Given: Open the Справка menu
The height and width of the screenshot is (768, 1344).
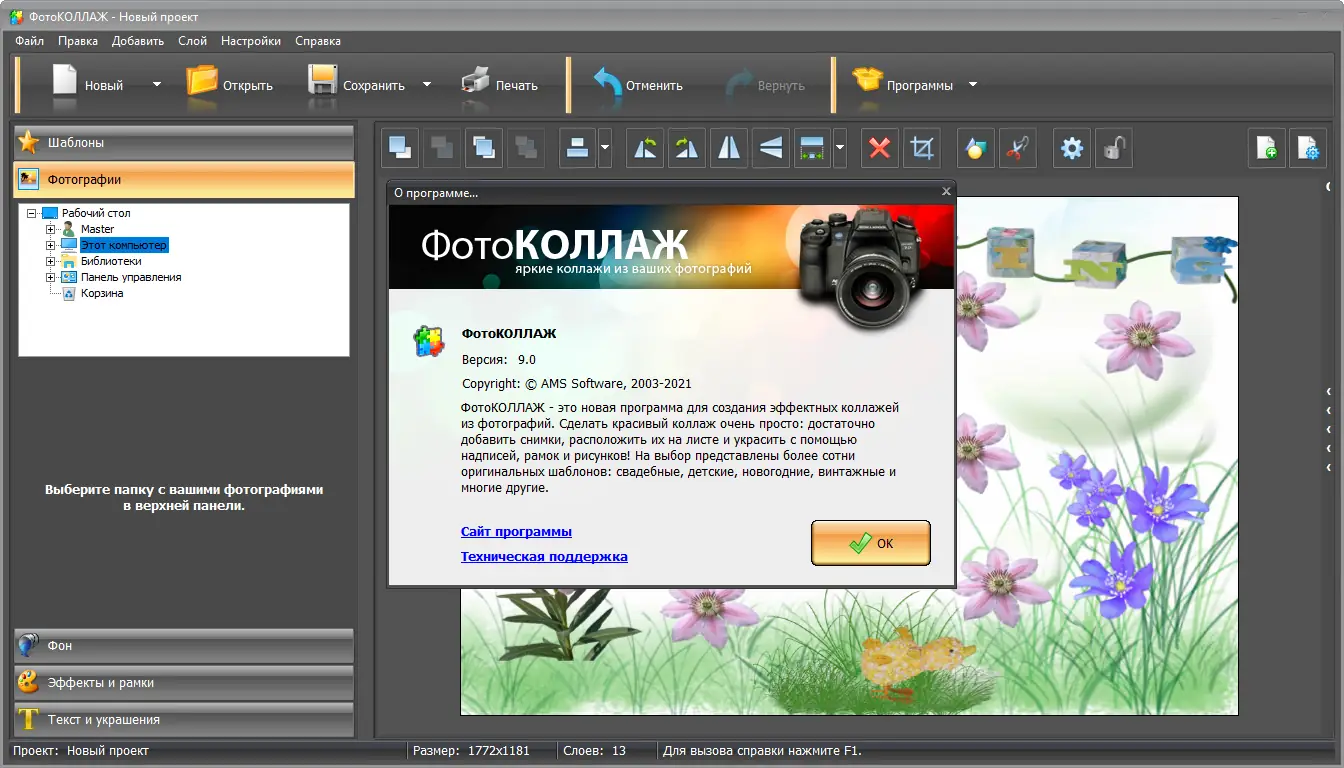Looking at the screenshot, I should [318, 41].
